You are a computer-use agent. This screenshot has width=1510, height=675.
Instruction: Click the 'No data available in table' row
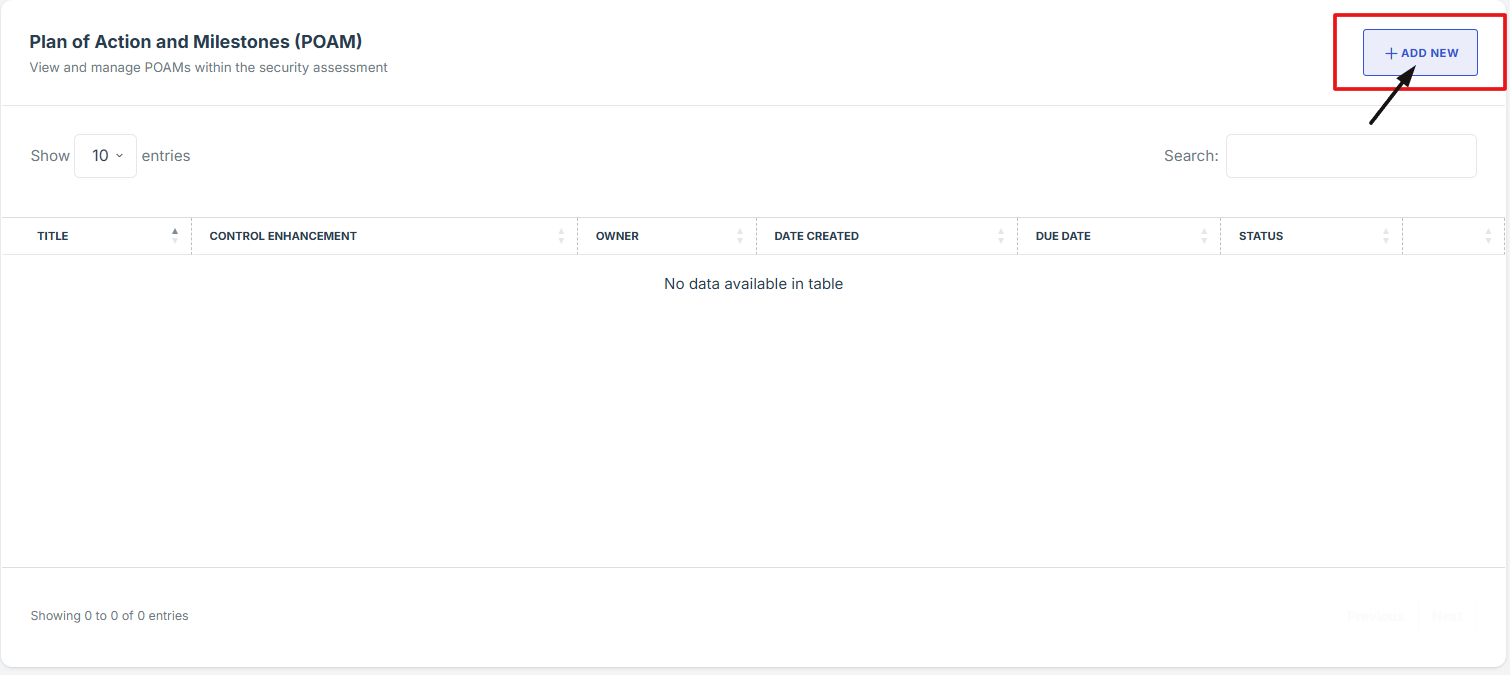click(x=753, y=284)
